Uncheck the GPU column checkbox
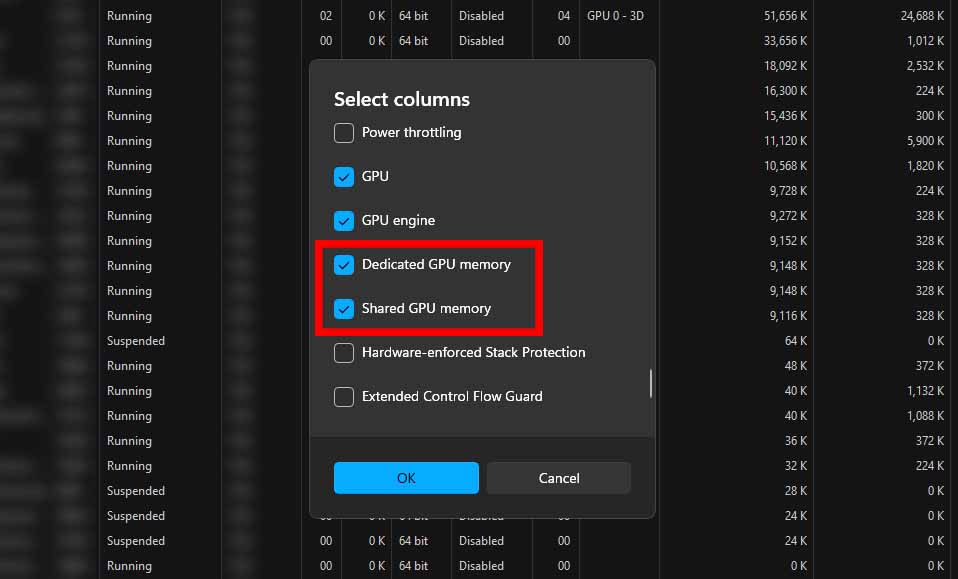Viewport: 958px width, 579px height. point(344,177)
